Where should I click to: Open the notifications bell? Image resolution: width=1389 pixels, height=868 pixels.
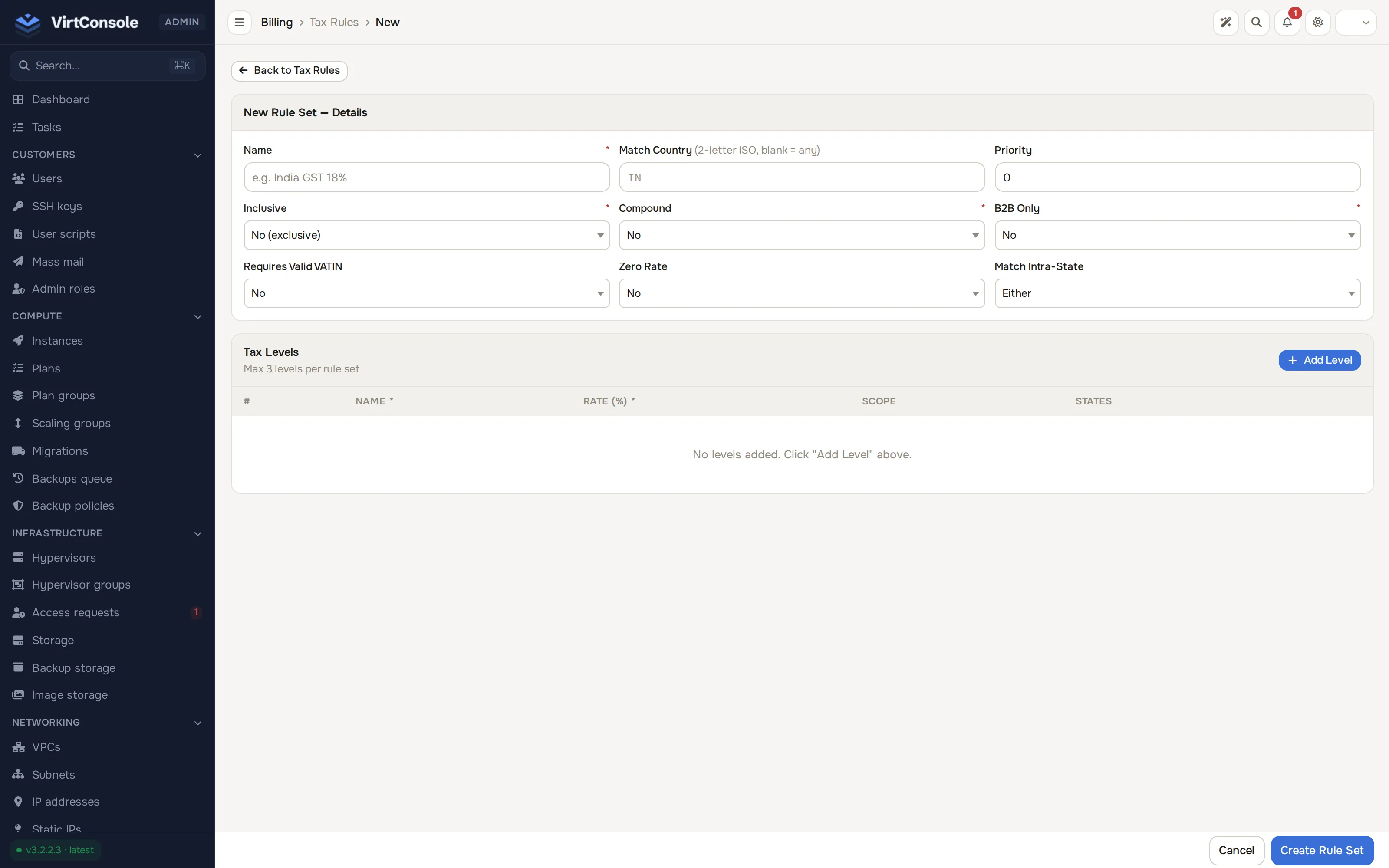(1287, 23)
